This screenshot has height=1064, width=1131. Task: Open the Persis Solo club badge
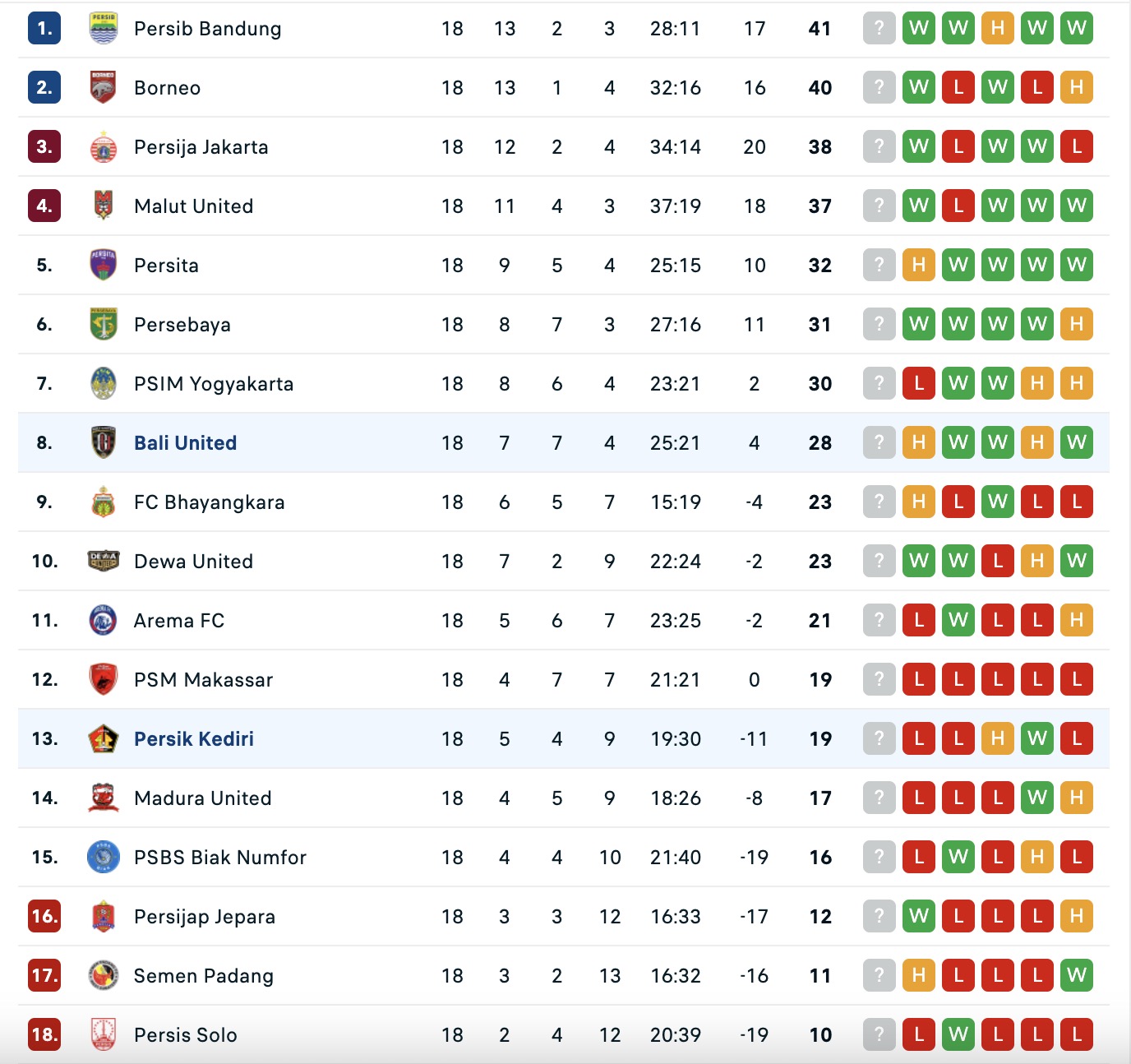[x=104, y=1034]
